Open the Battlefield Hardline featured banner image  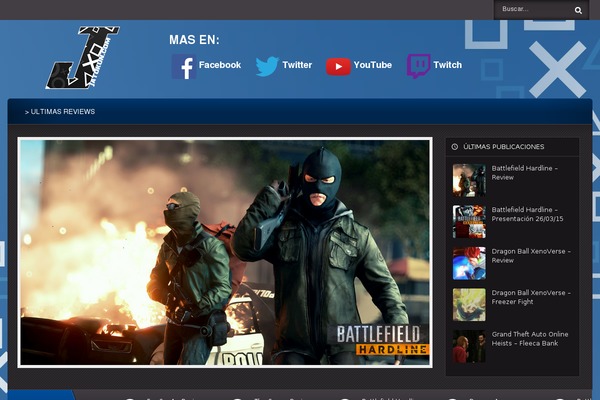225,252
